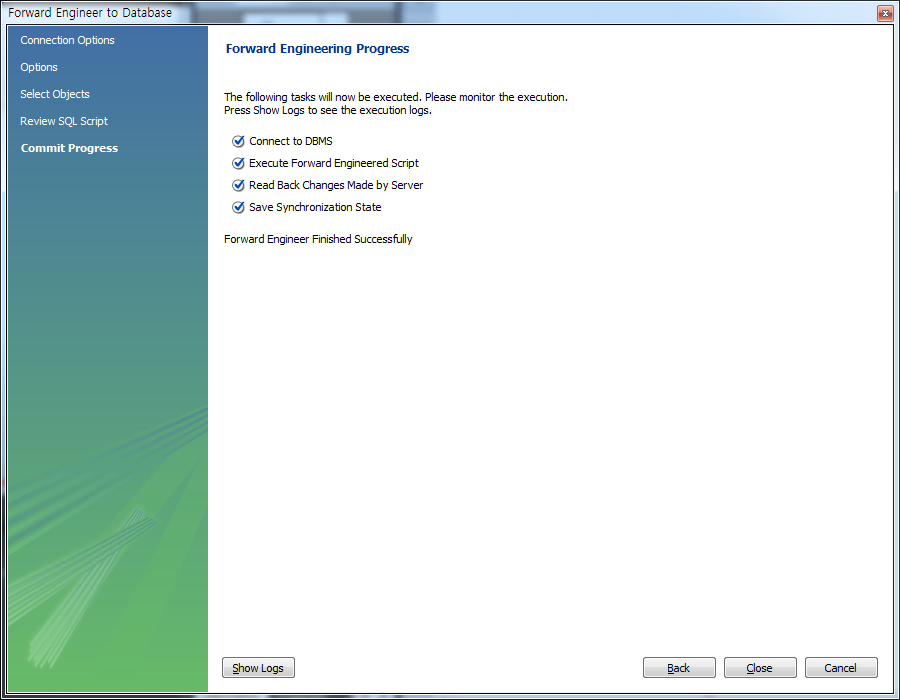Screen dimensions: 900x700
Task: Select Options step in sidebar
Action: 39,67
